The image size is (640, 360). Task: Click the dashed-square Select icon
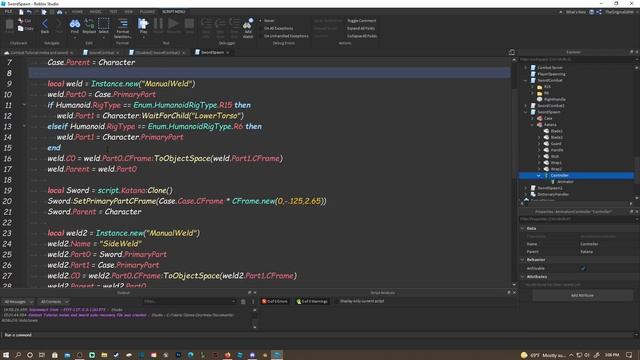click(x=104, y=24)
